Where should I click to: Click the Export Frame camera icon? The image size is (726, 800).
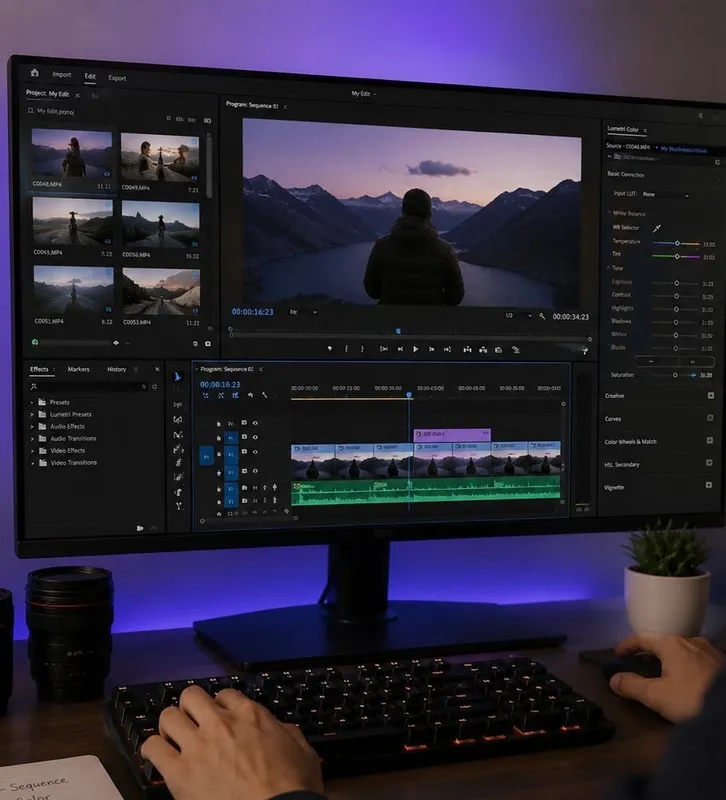pyautogui.click(x=498, y=349)
